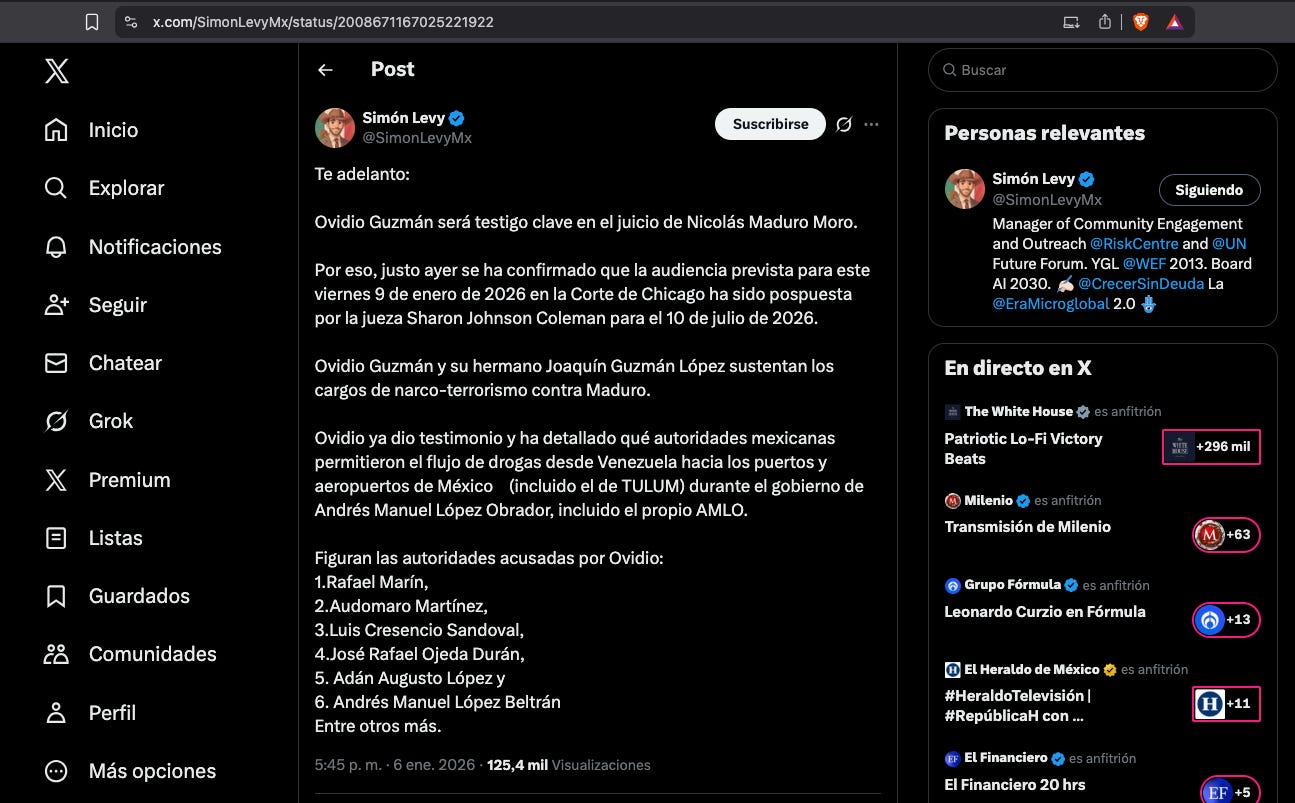The width and height of the screenshot is (1295, 803).
Task: Open the @RiskCentre mention link
Action: click(x=1134, y=243)
